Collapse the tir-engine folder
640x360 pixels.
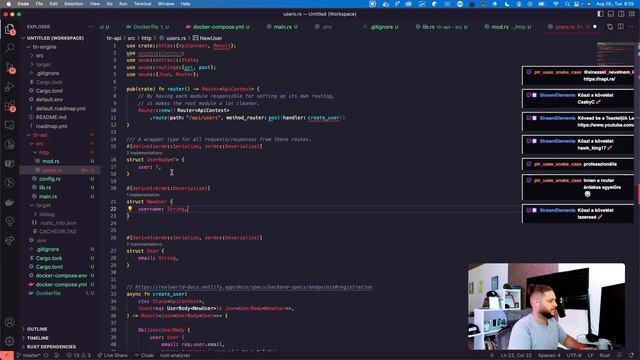44,47
